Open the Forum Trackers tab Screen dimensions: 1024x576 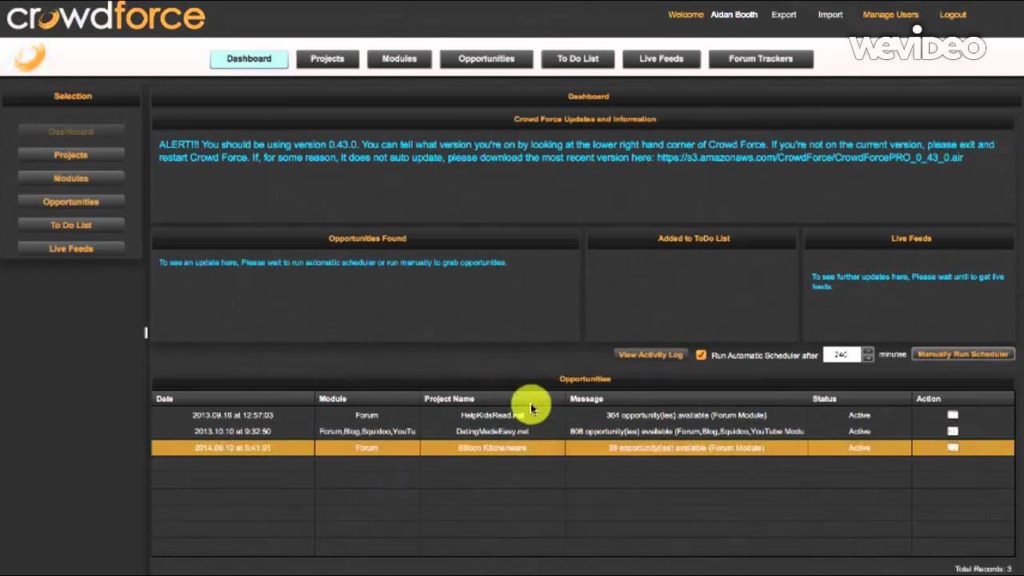(761, 59)
